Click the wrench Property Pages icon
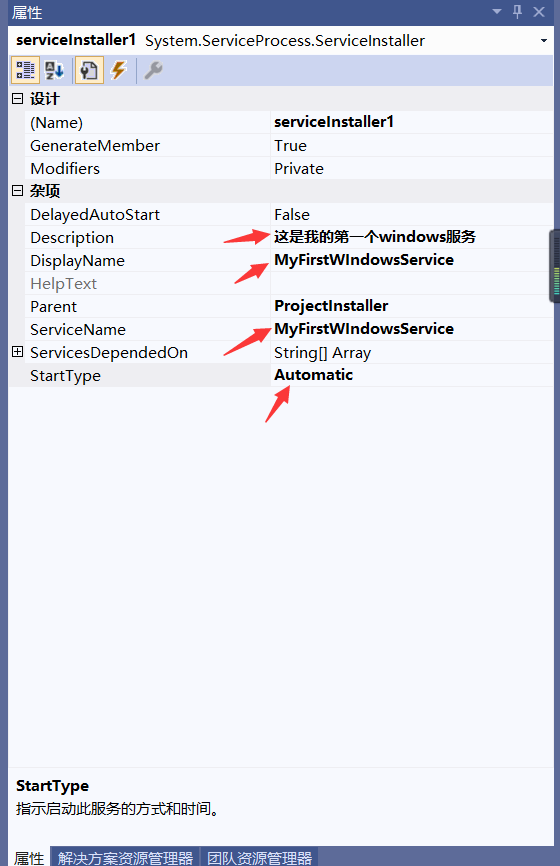The image size is (560, 866). pyautogui.click(x=153, y=70)
